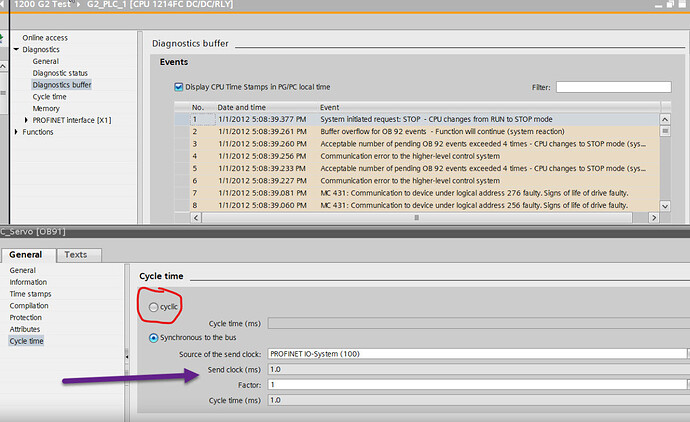This screenshot has width=690, height=422.
Task: Select the cyclic radio button
Action: (x=153, y=307)
